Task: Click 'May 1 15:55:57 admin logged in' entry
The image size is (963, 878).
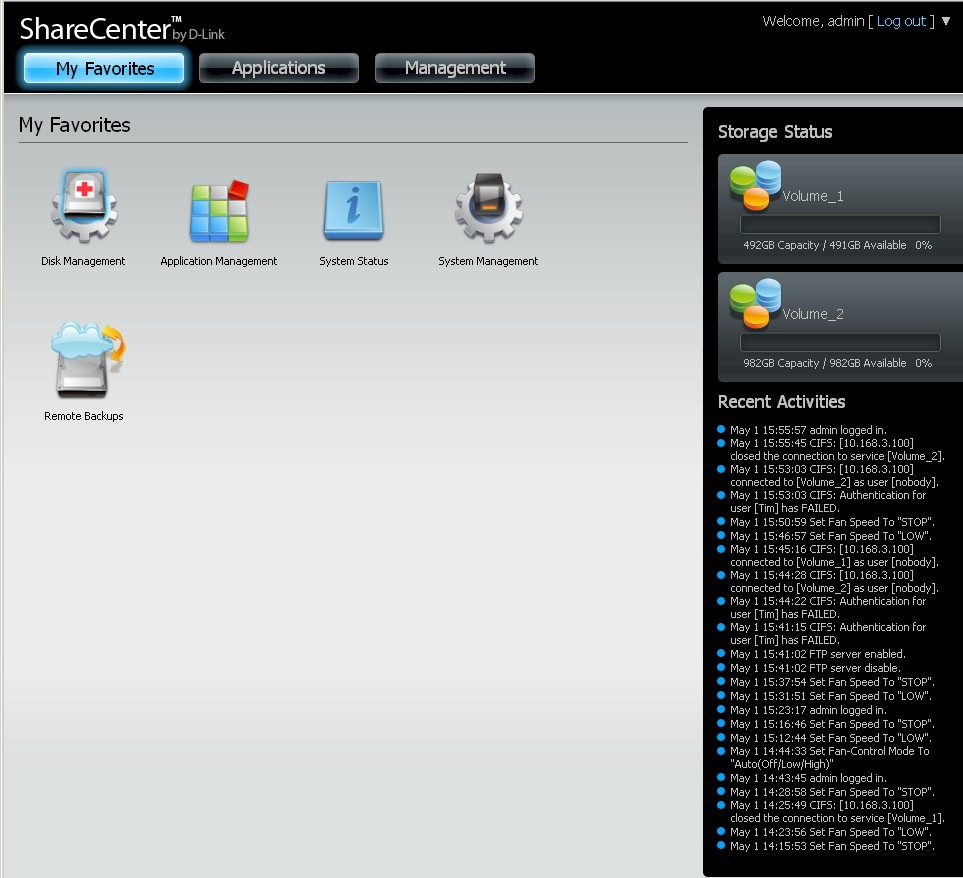Action: tap(808, 430)
